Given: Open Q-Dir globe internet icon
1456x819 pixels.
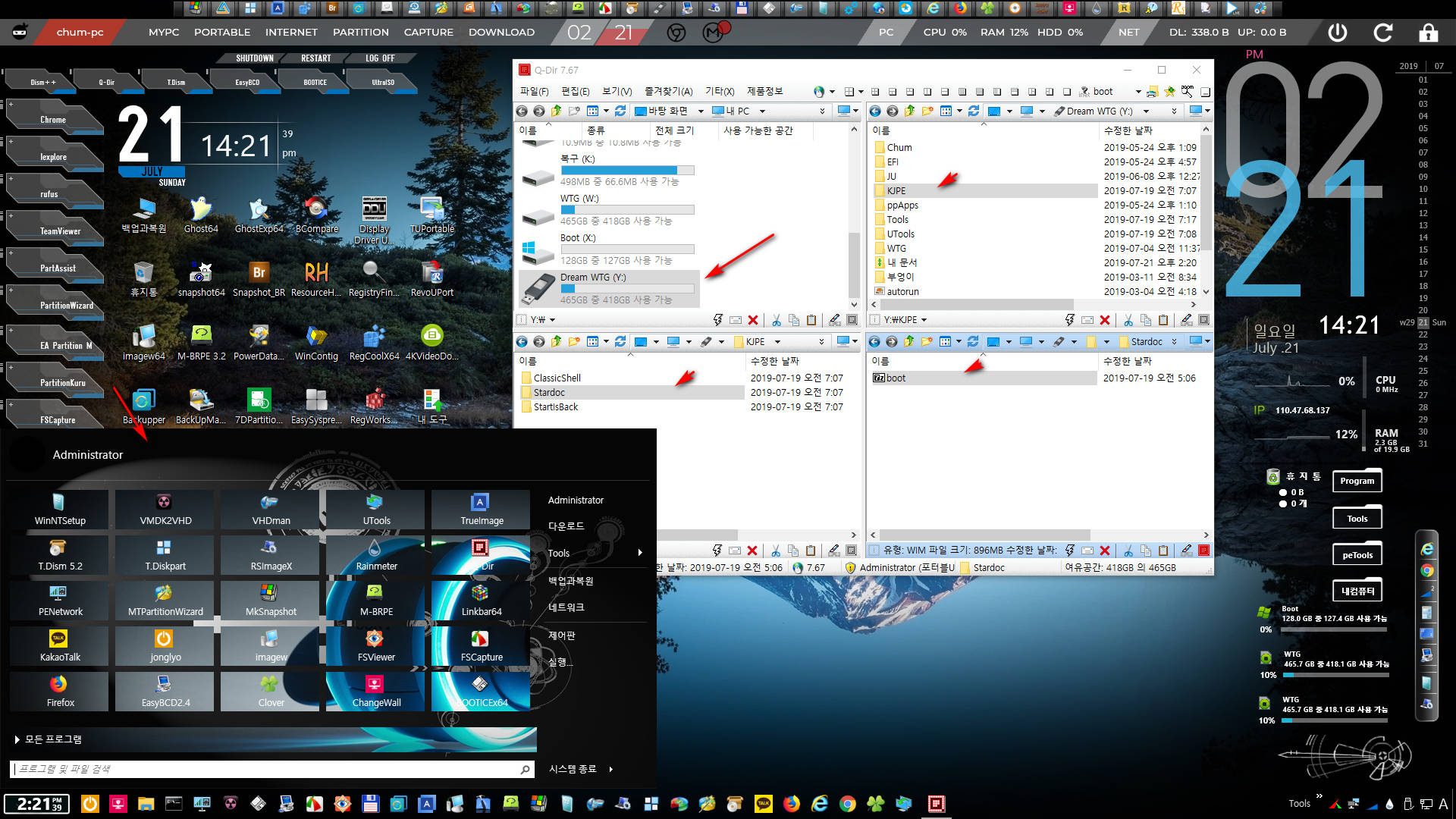Looking at the screenshot, I should point(819,91).
